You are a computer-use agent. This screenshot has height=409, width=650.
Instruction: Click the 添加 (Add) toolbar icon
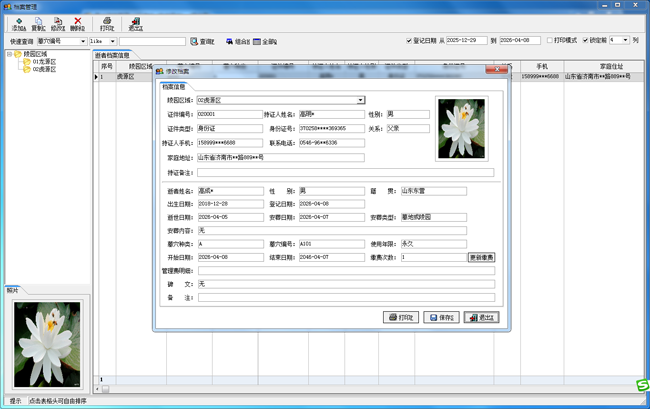pos(18,23)
